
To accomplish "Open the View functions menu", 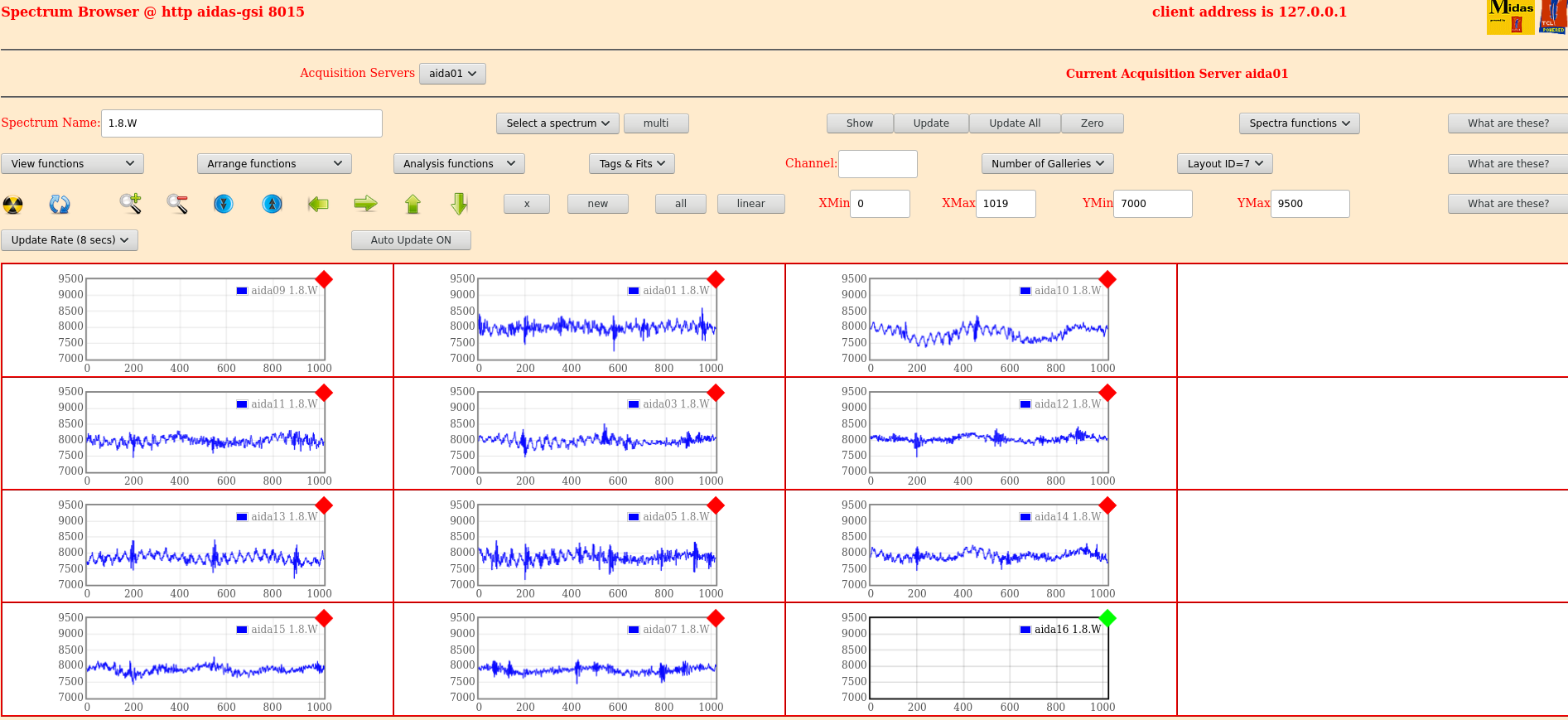I will [72, 164].
